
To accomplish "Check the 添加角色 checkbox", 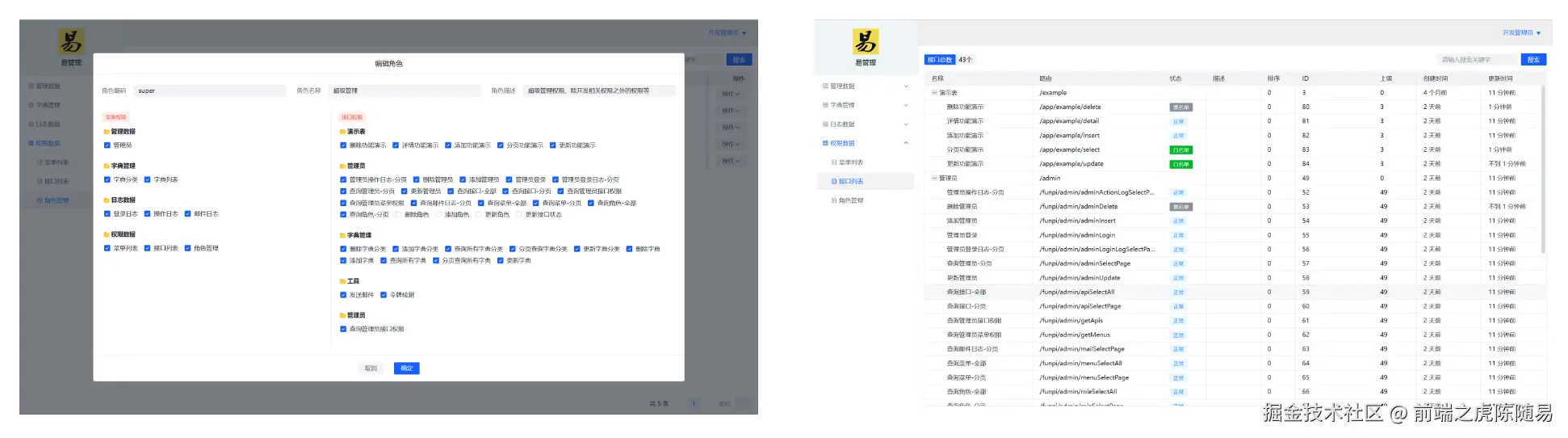I will point(438,215).
